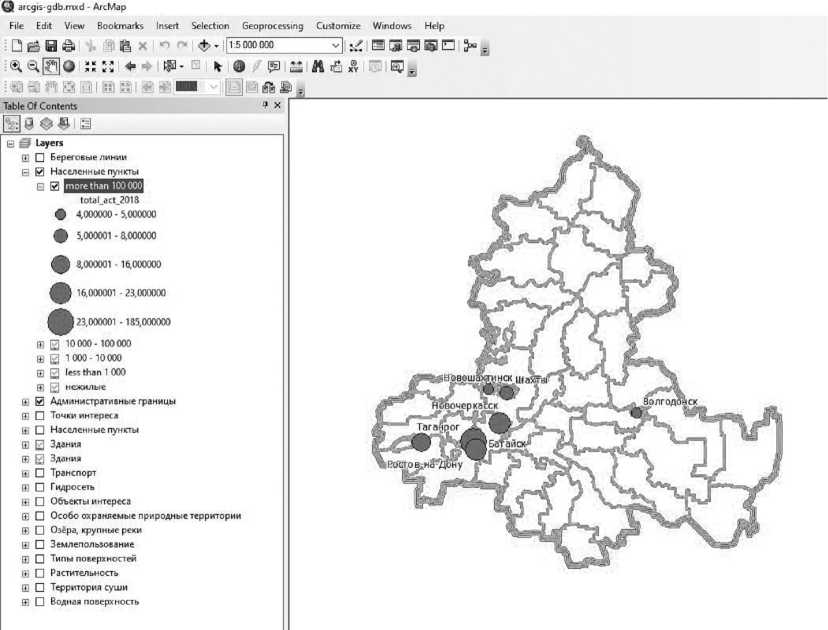Select the Zoom In tool
The image size is (828, 630).
pyautogui.click(x=16, y=67)
